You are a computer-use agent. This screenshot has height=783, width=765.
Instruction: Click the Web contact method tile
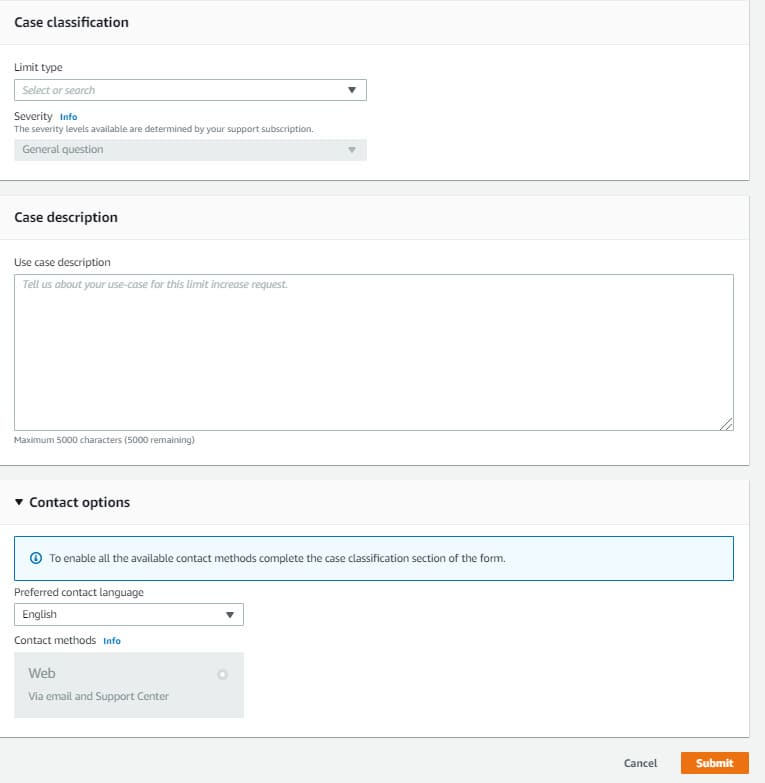tap(129, 685)
